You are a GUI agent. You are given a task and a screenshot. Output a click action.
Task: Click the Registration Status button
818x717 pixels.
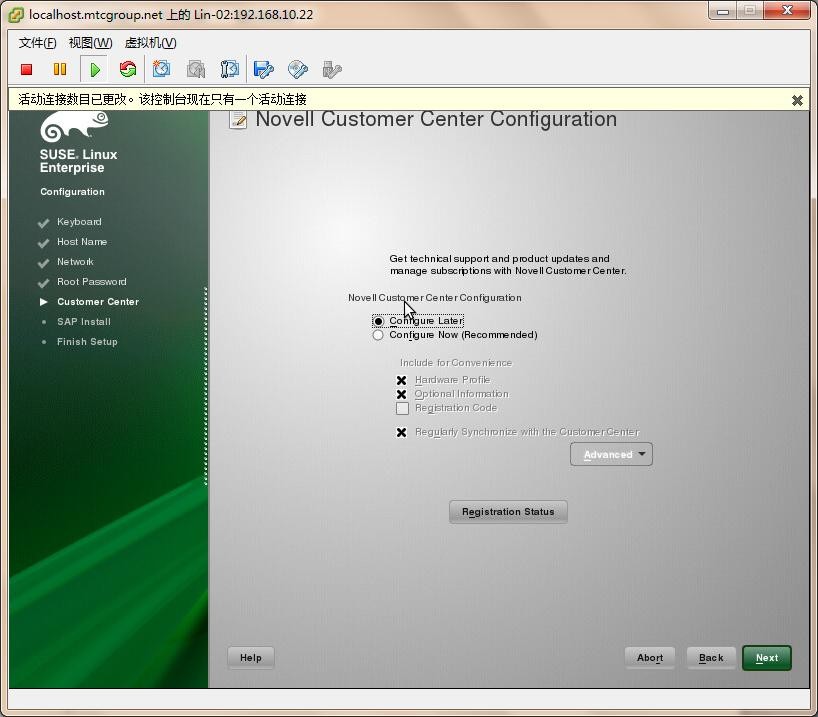click(508, 512)
